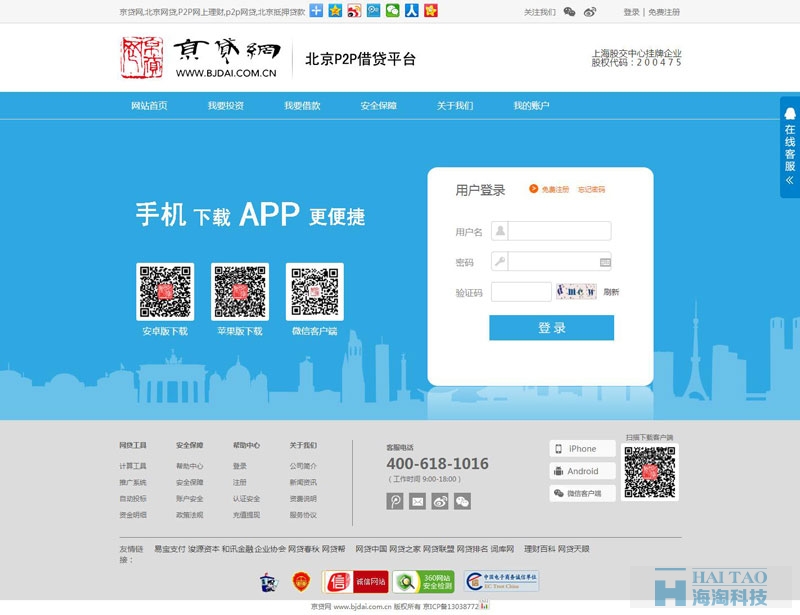Open 推广系统 footer link

[x=133, y=482]
